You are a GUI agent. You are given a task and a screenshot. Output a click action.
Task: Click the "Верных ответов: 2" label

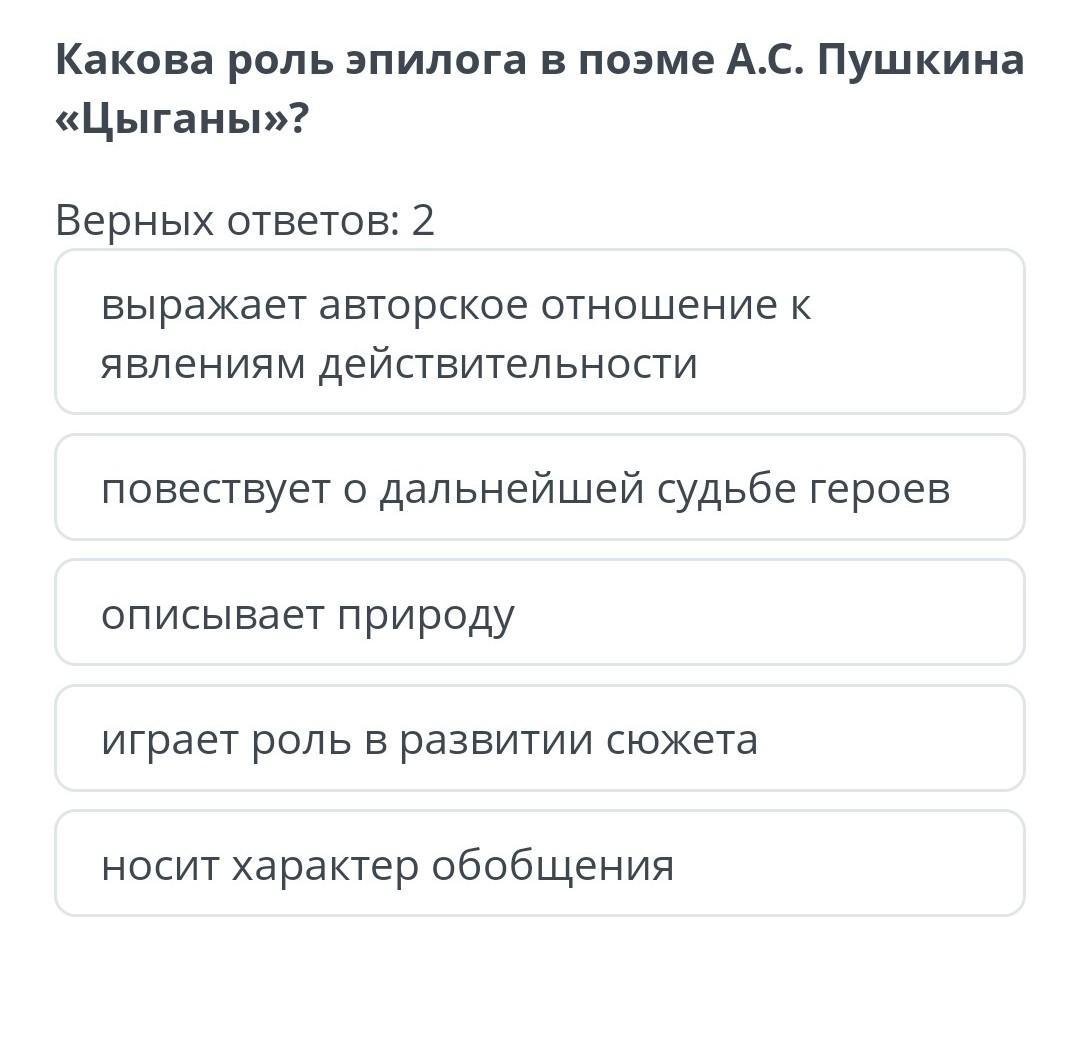click(x=245, y=220)
